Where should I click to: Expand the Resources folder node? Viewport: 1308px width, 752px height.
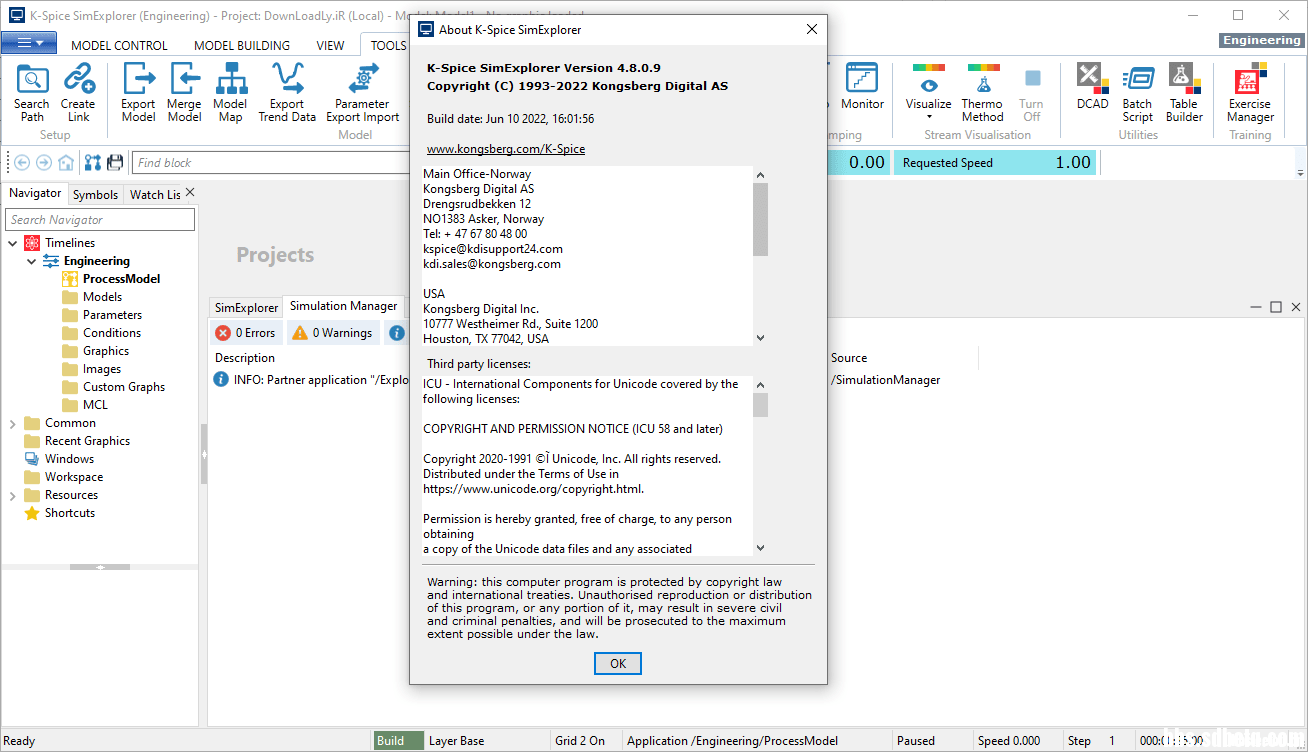[13, 495]
